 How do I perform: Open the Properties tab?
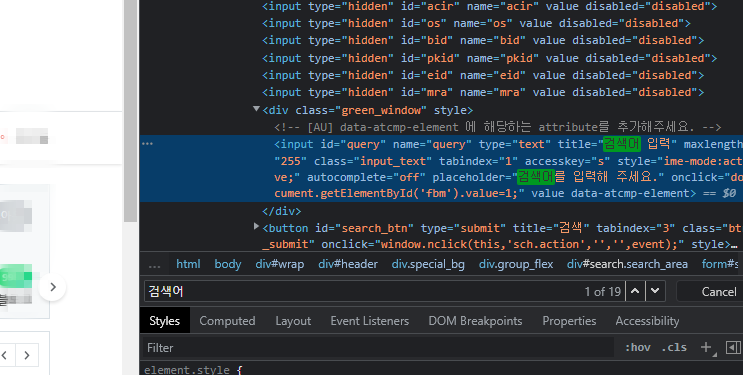(x=569, y=321)
